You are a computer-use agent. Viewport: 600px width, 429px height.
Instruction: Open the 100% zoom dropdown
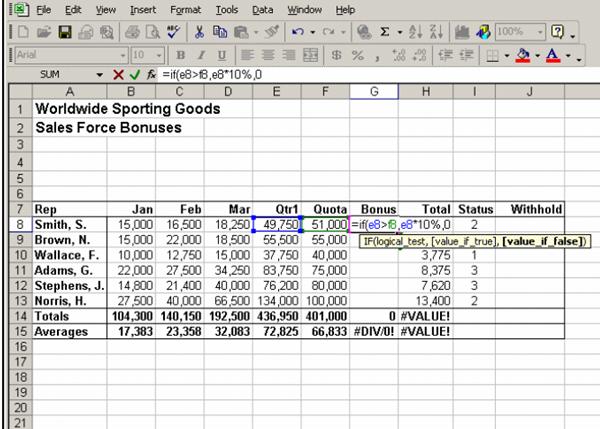point(540,32)
